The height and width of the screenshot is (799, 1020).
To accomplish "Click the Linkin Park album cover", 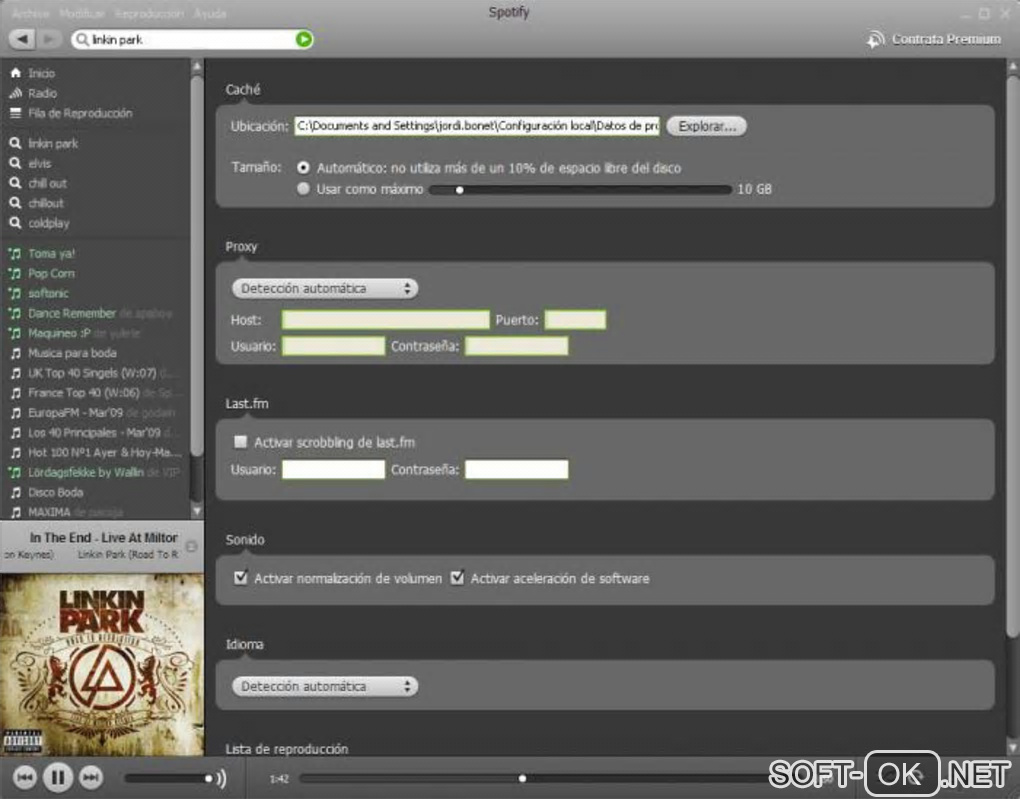I will [102, 664].
